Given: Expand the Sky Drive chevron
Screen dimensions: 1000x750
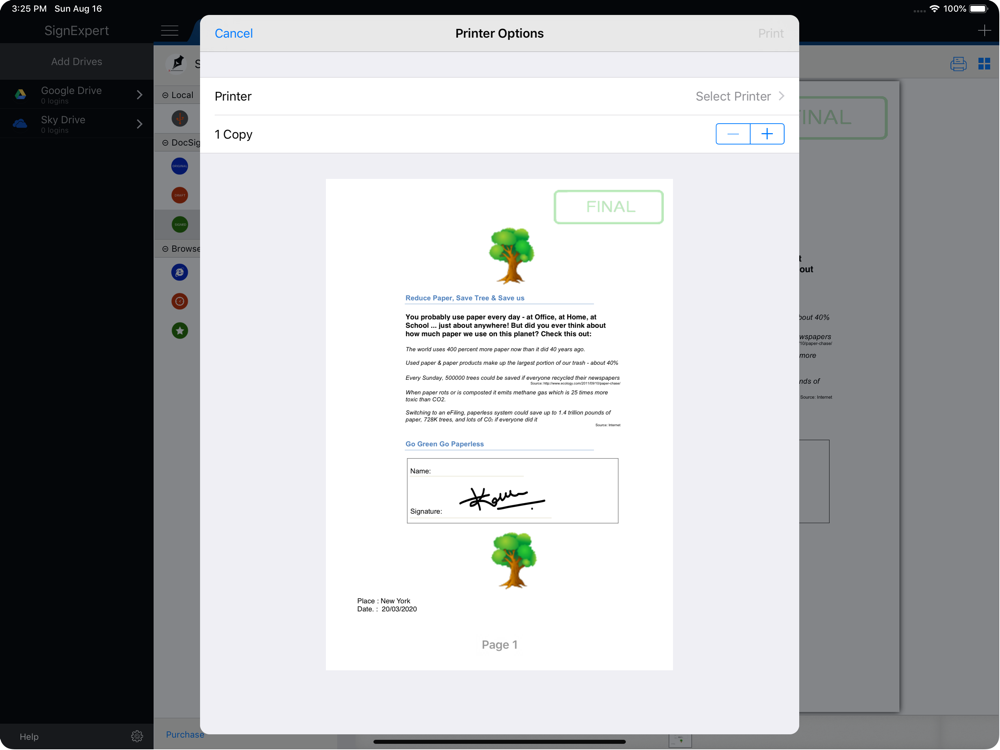Looking at the screenshot, I should coord(140,124).
